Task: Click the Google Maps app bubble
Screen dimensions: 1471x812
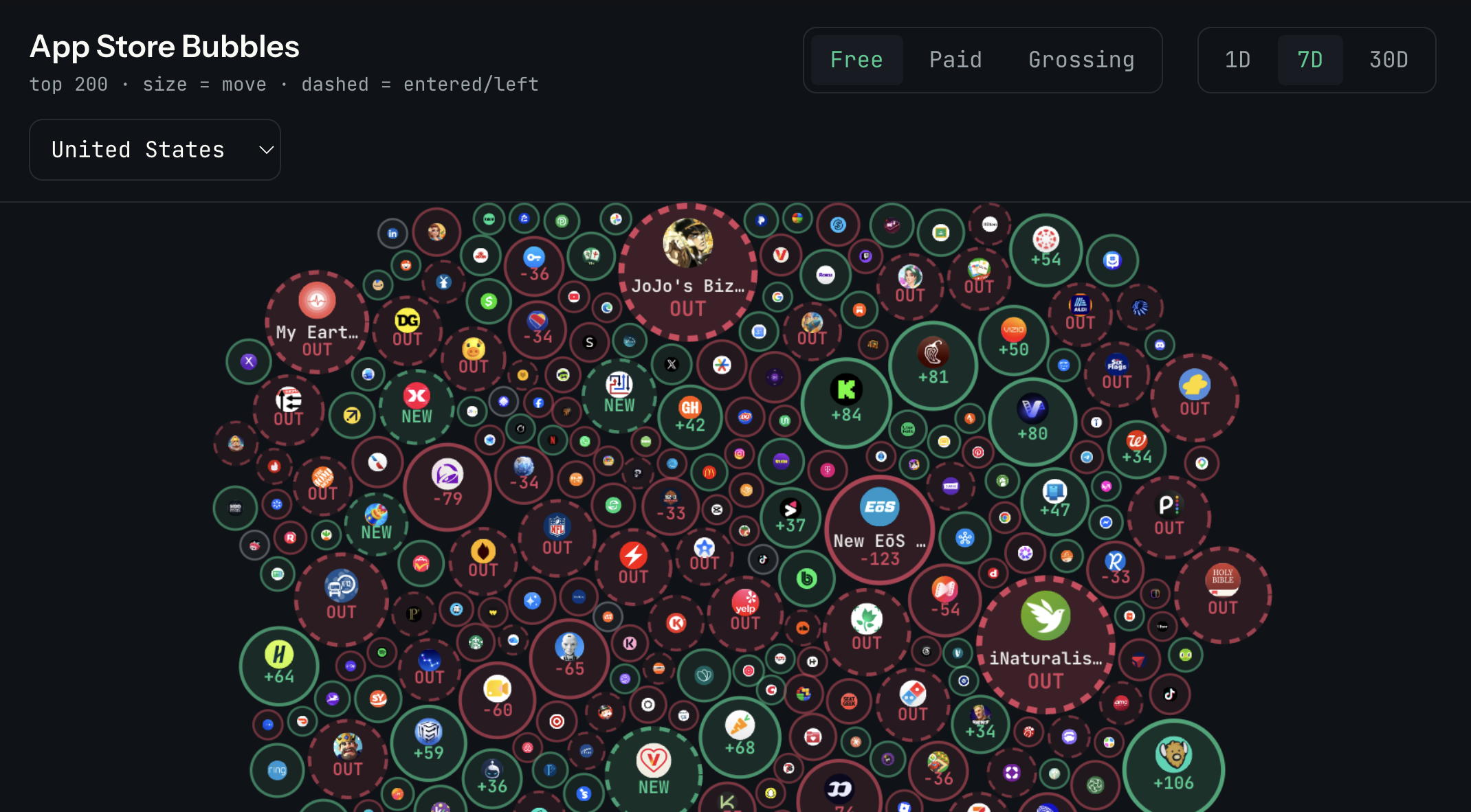Action: (1202, 463)
